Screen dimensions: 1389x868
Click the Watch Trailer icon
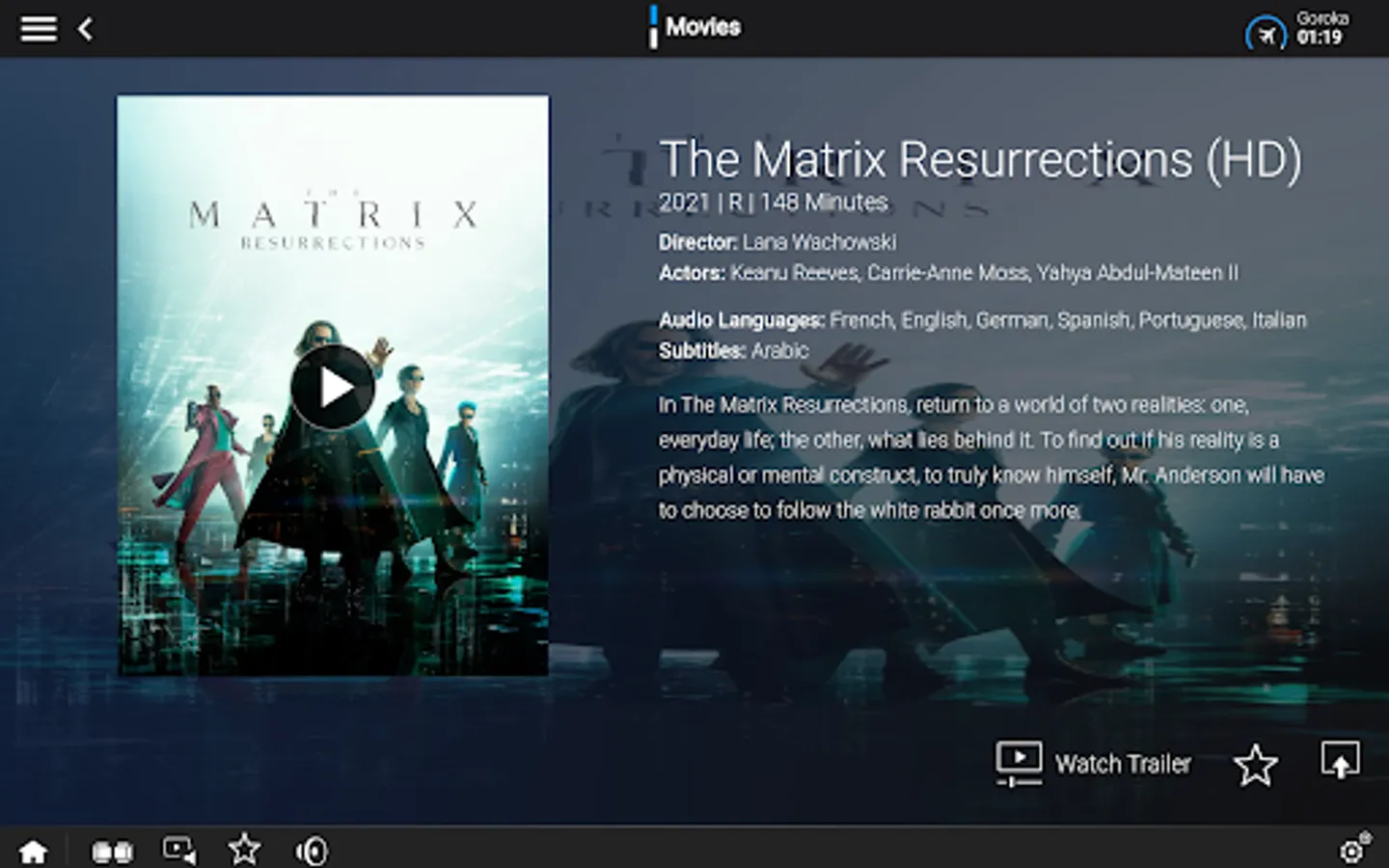tap(1019, 764)
